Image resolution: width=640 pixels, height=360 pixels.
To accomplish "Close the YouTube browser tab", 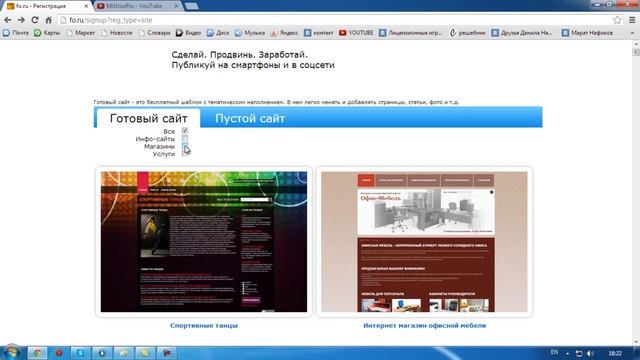I will pos(176,6).
